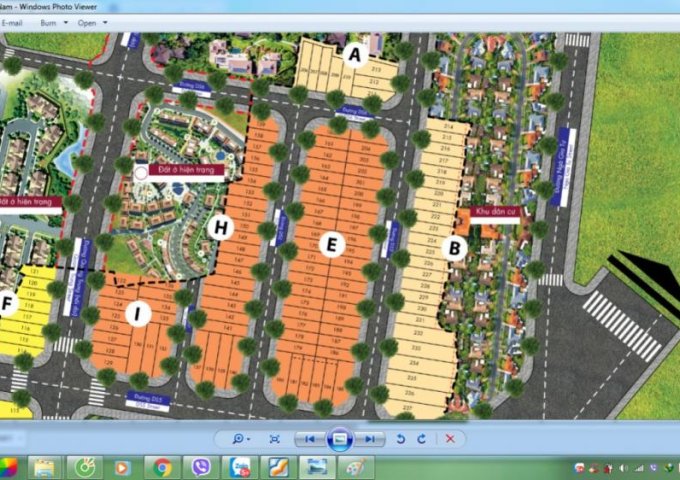Open the Burn menu
The image size is (680, 480).
[48, 23]
